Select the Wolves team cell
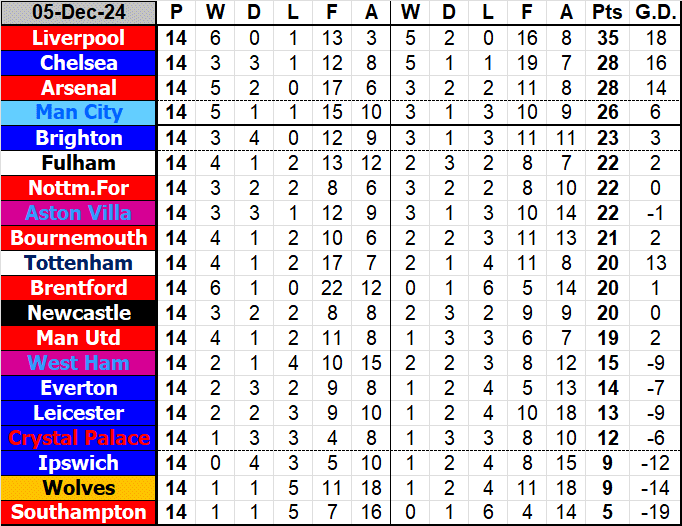The height and width of the screenshot is (526, 682). point(79,488)
